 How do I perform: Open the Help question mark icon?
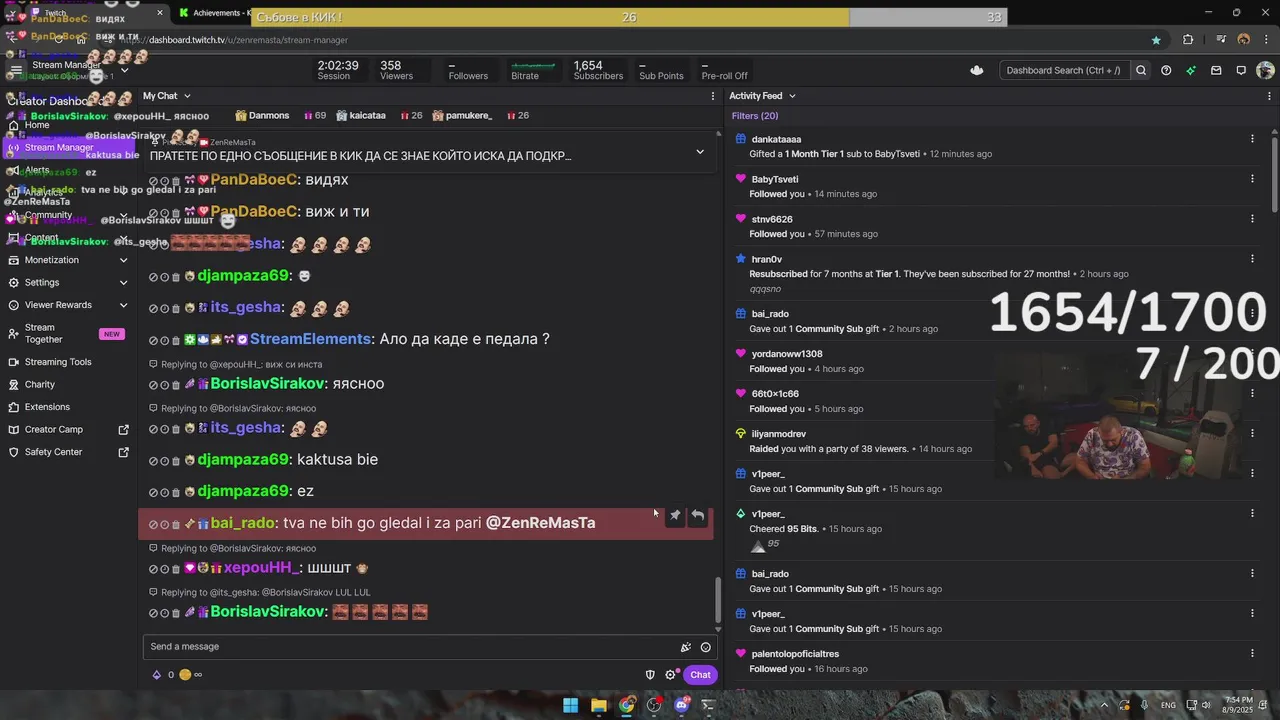[x=1166, y=70]
